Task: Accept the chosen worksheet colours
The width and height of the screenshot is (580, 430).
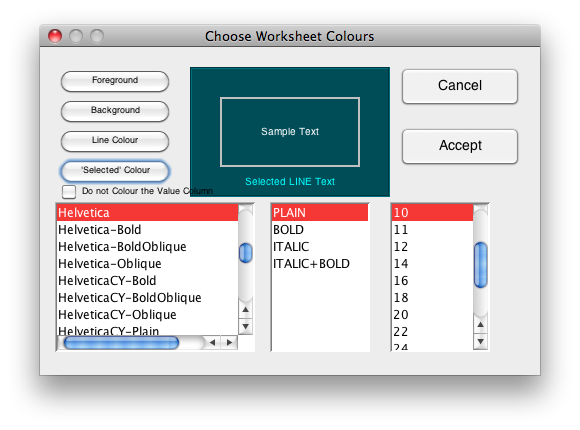Action: coord(460,146)
